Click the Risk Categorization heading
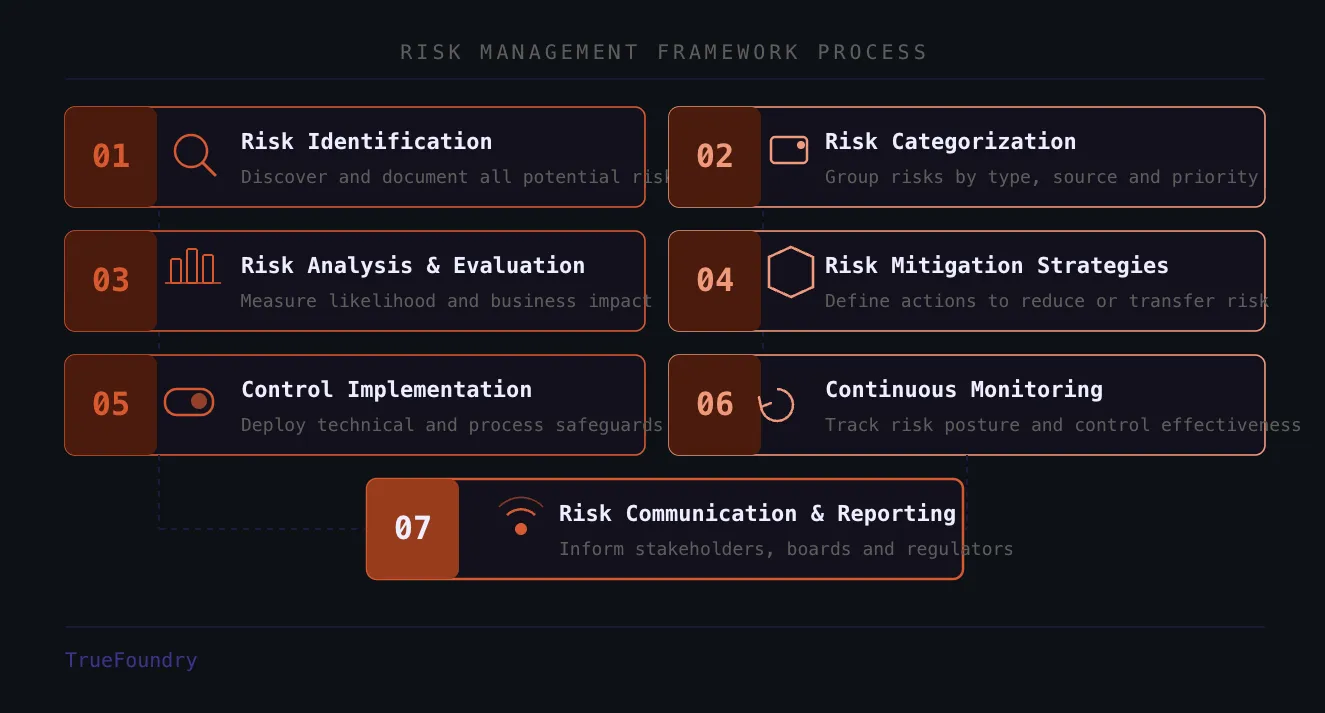 tap(950, 142)
